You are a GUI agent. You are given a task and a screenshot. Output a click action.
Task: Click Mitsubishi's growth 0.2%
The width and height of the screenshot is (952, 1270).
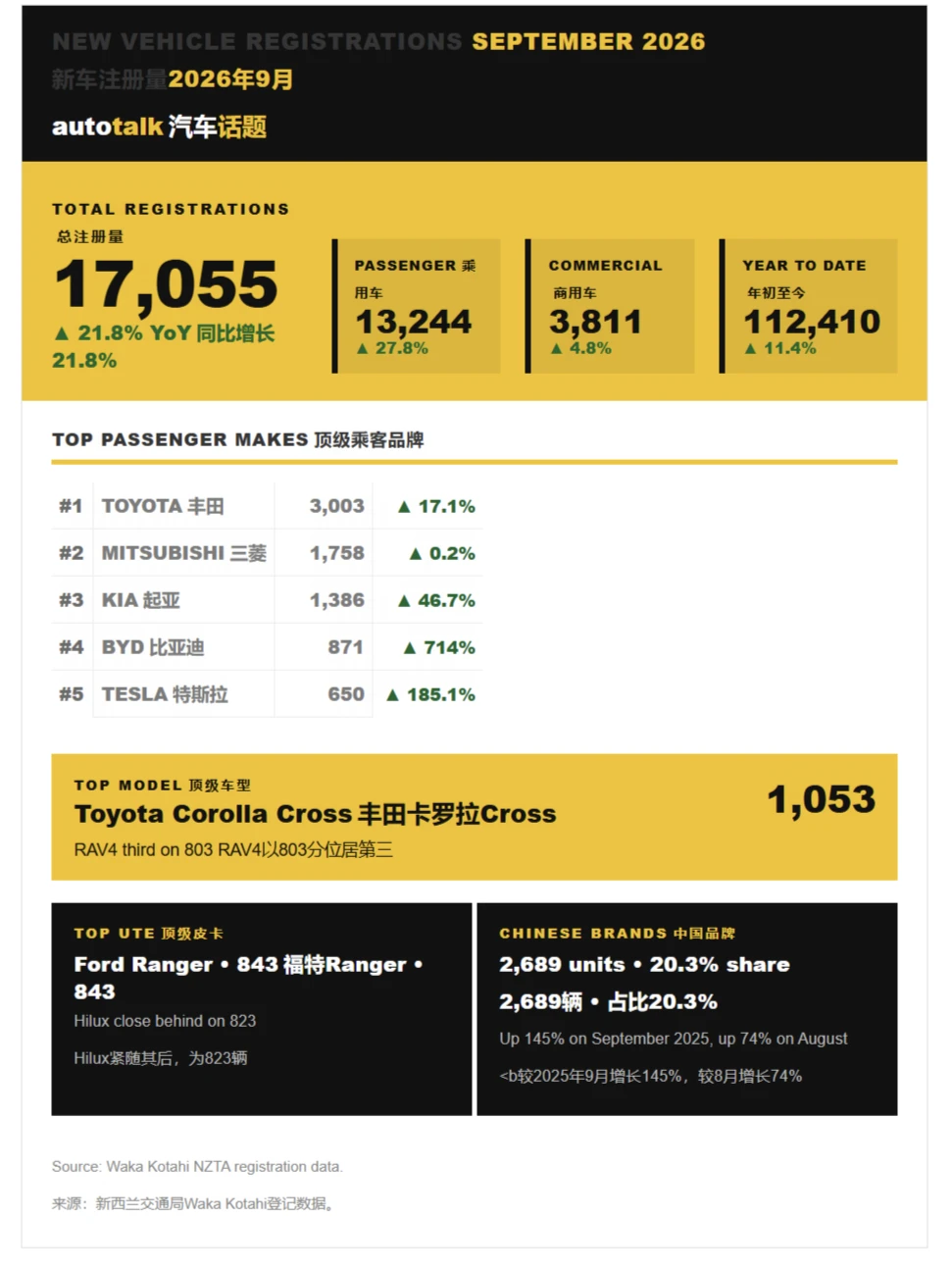coord(442,553)
